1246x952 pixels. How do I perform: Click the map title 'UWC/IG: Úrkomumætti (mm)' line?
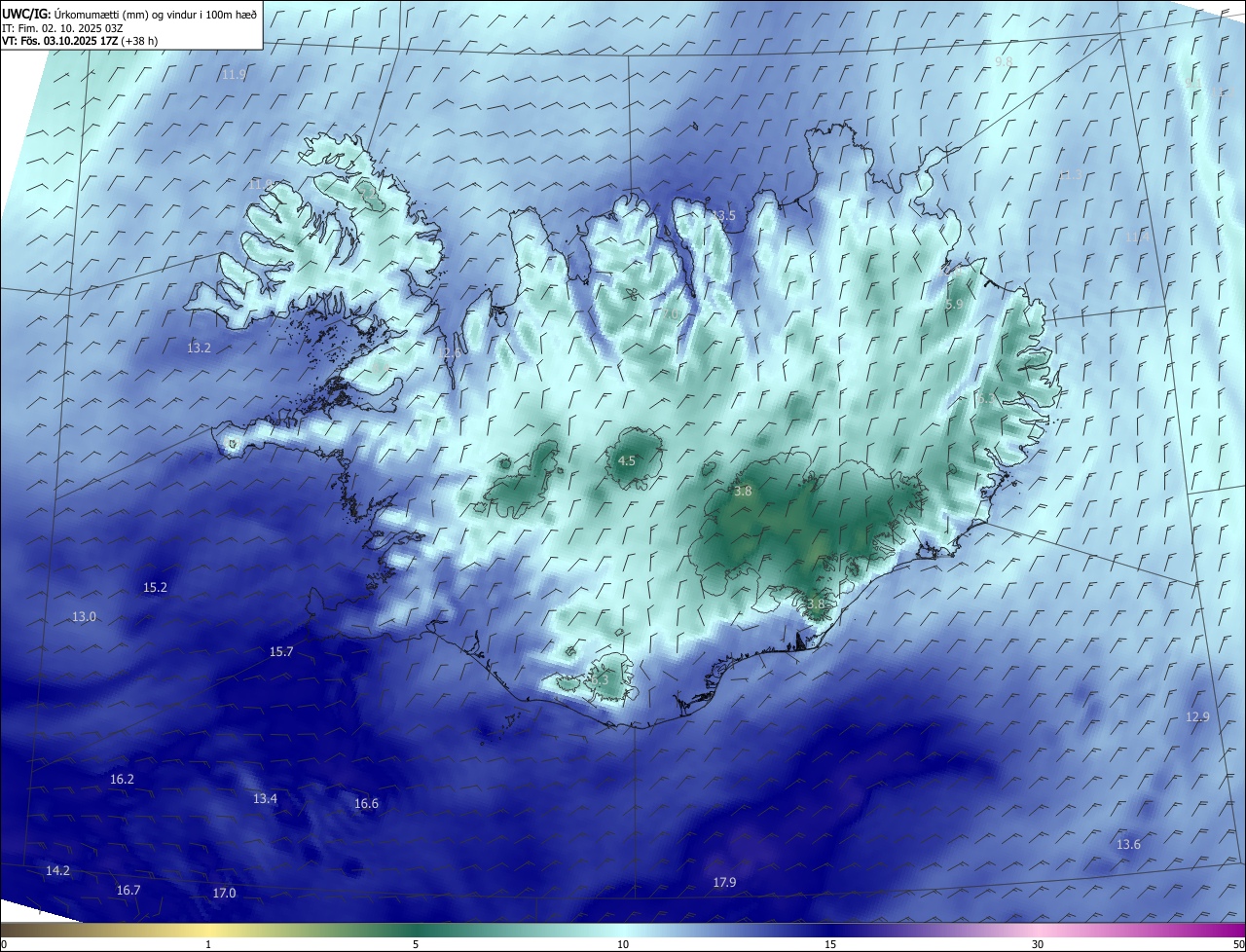coord(128,15)
